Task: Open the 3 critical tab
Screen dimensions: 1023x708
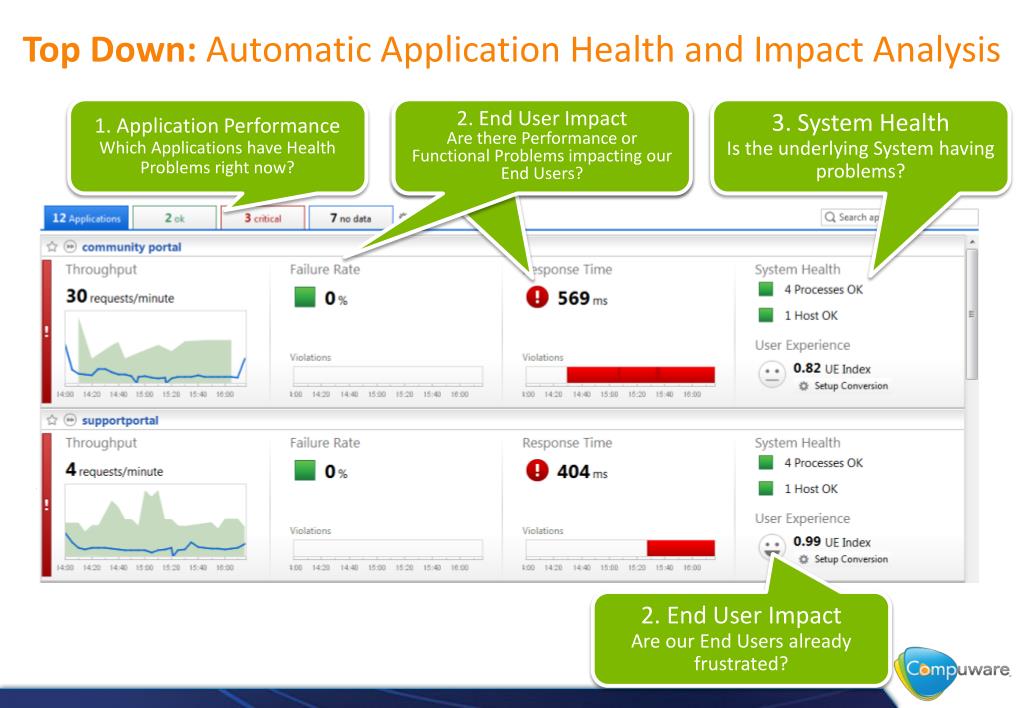Action: [263, 218]
